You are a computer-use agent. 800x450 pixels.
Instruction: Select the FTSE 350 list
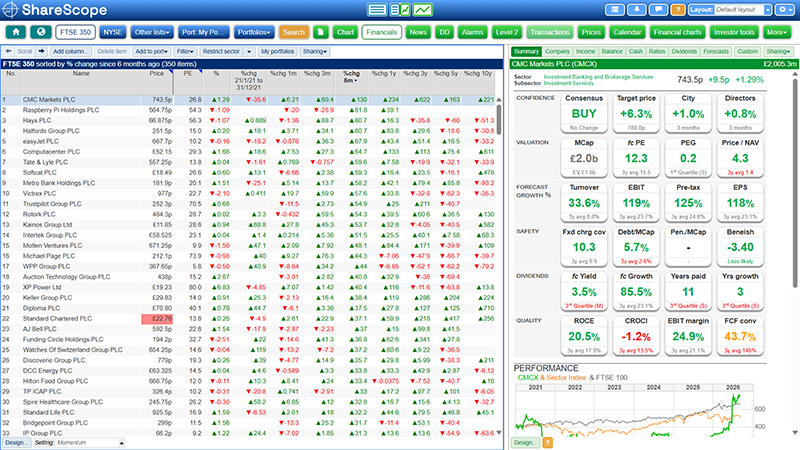76,32
